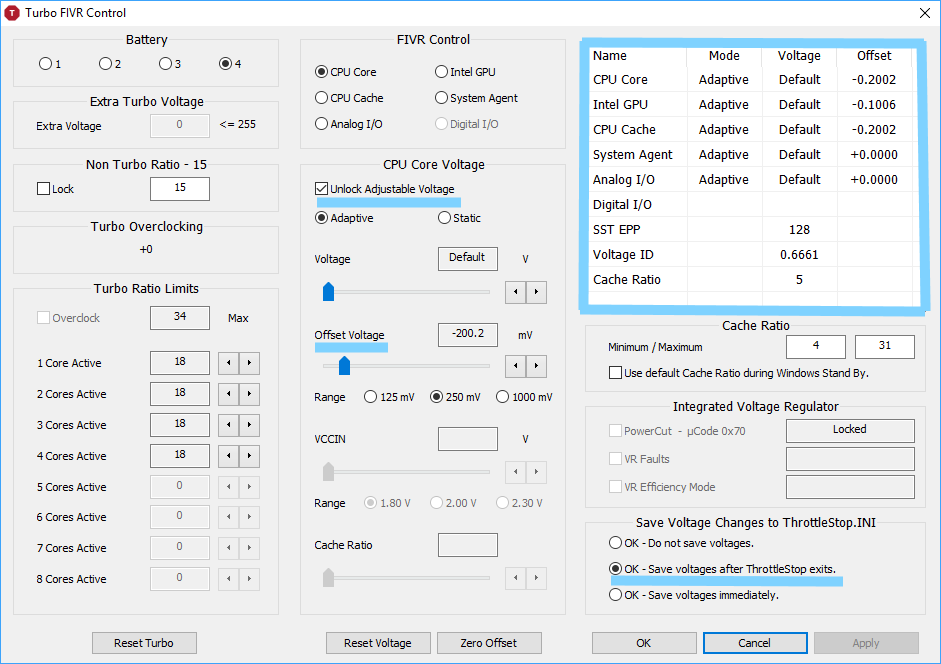Click the Offset column header

tap(874, 56)
